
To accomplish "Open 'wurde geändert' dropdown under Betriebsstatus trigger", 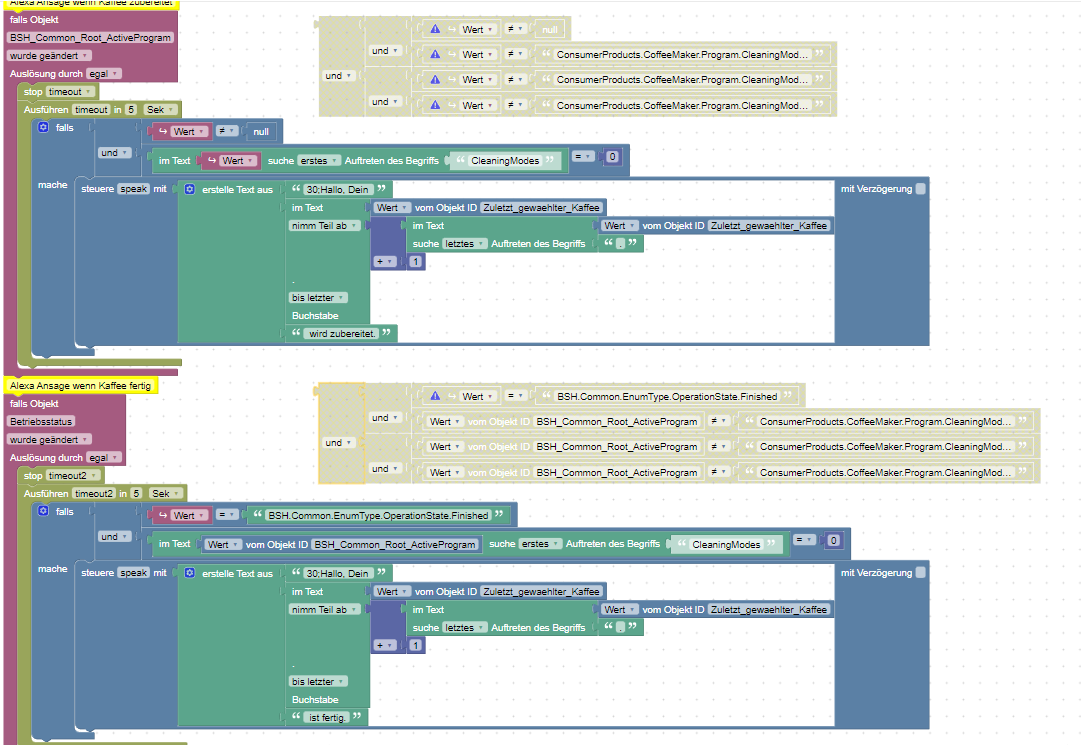I will tap(49, 440).
